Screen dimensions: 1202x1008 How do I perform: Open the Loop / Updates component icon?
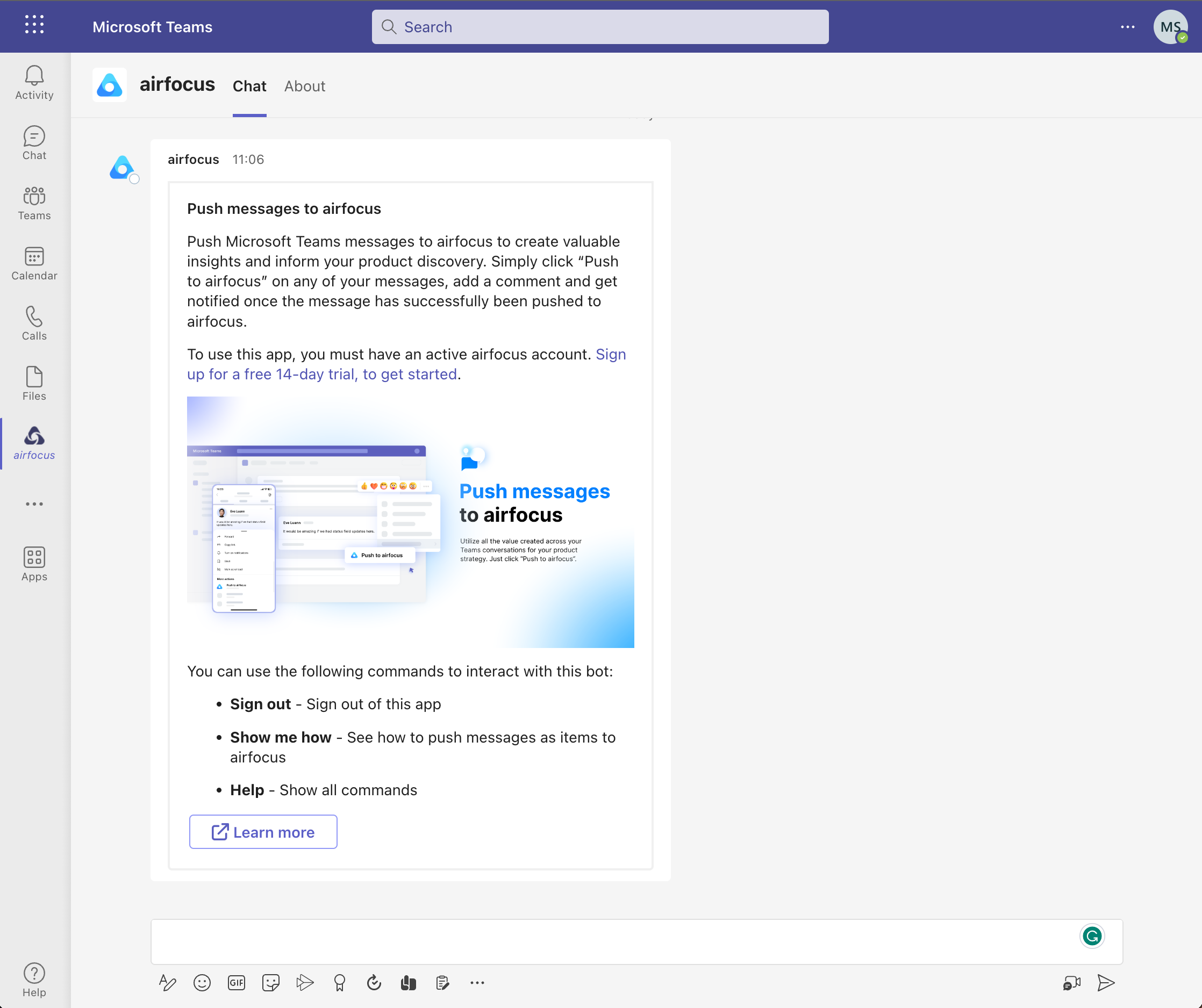(x=374, y=983)
